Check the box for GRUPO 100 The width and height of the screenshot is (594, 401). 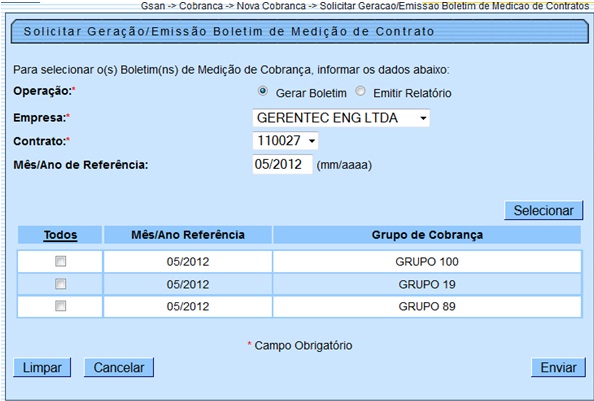[61, 261]
